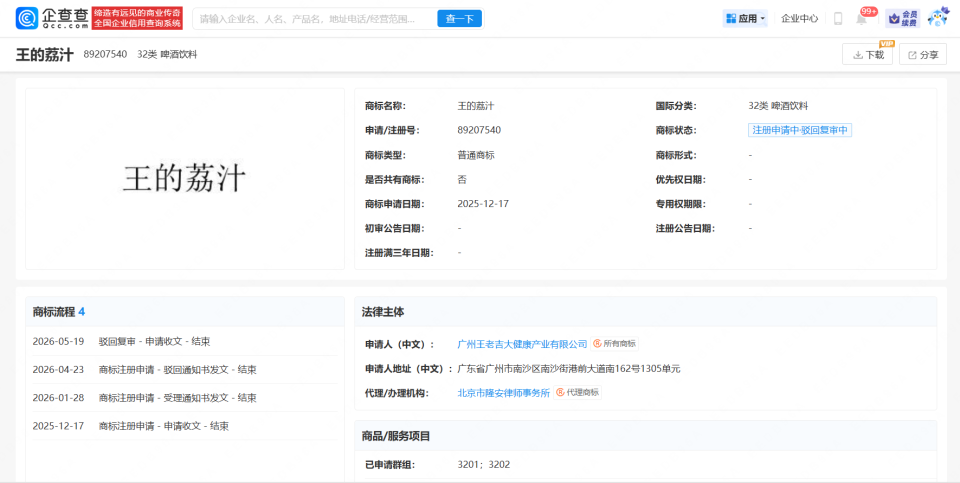Open the mobile phone app icon

coord(838,18)
